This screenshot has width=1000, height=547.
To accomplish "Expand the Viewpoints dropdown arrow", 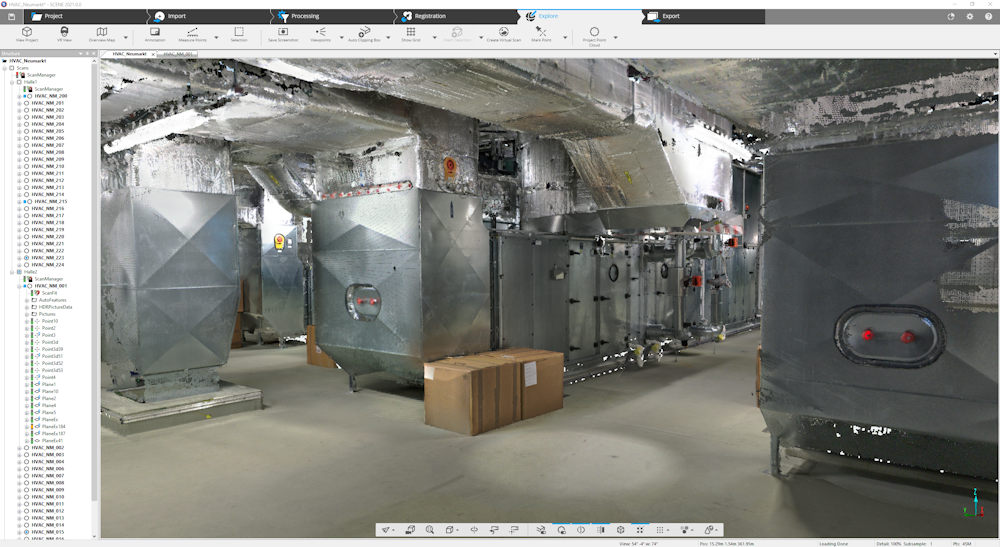I will (341, 37).
